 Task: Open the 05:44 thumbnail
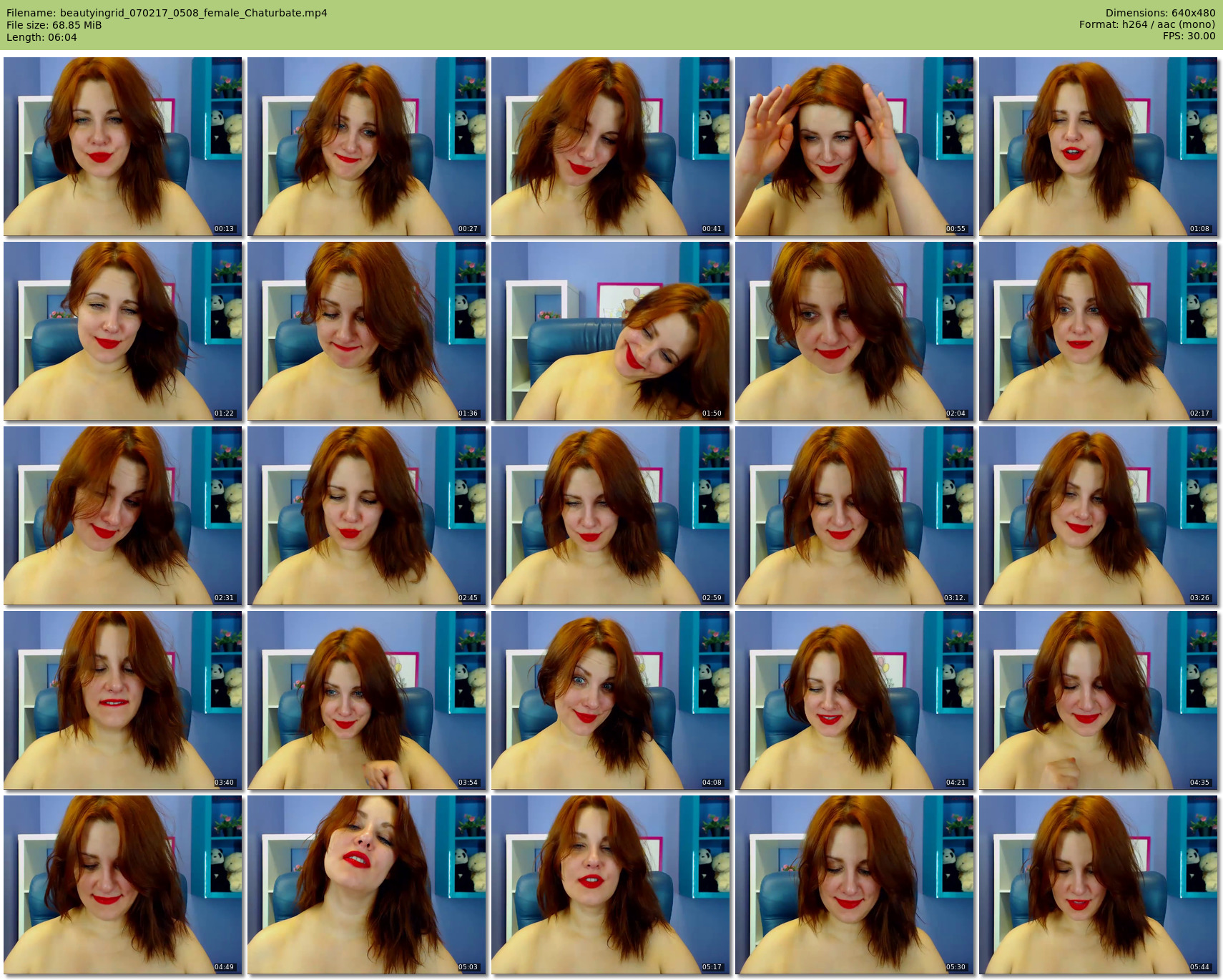1099,885
